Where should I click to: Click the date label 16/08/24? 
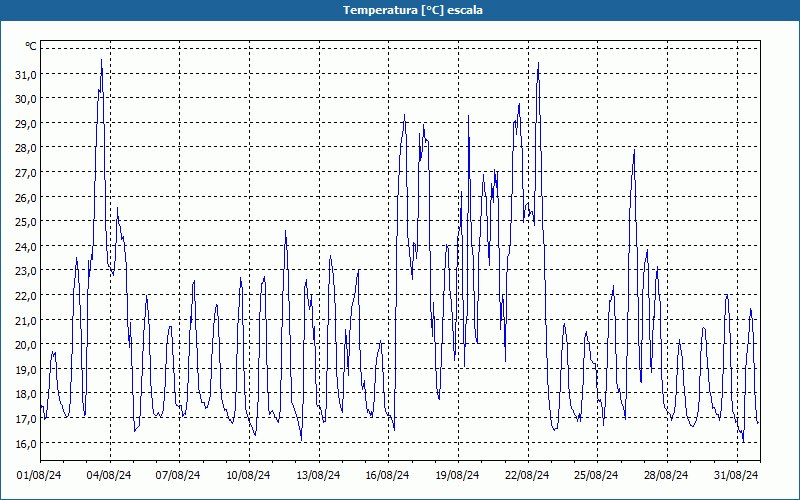coord(387,475)
